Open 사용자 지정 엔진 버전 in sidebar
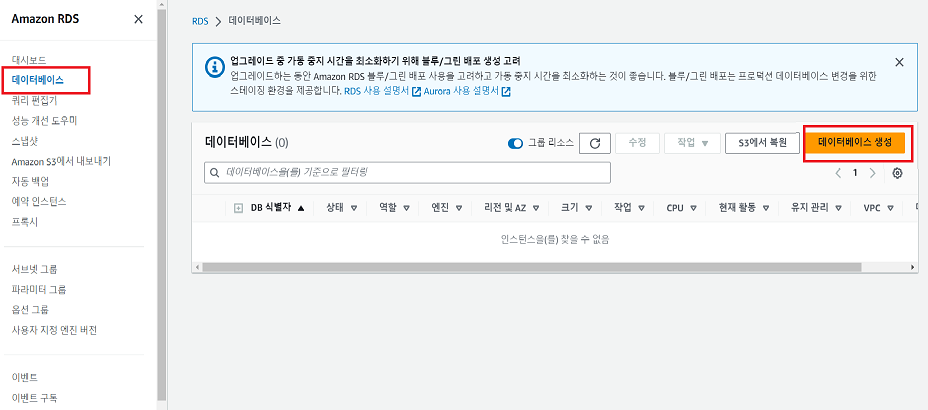 [x=54, y=330]
